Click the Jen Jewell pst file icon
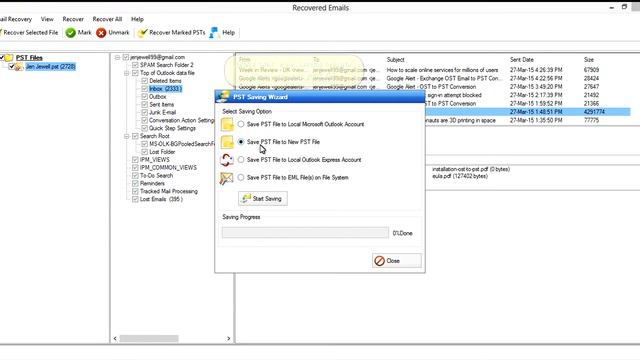640x360 pixels. pyautogui.click(x=19, y=67)
